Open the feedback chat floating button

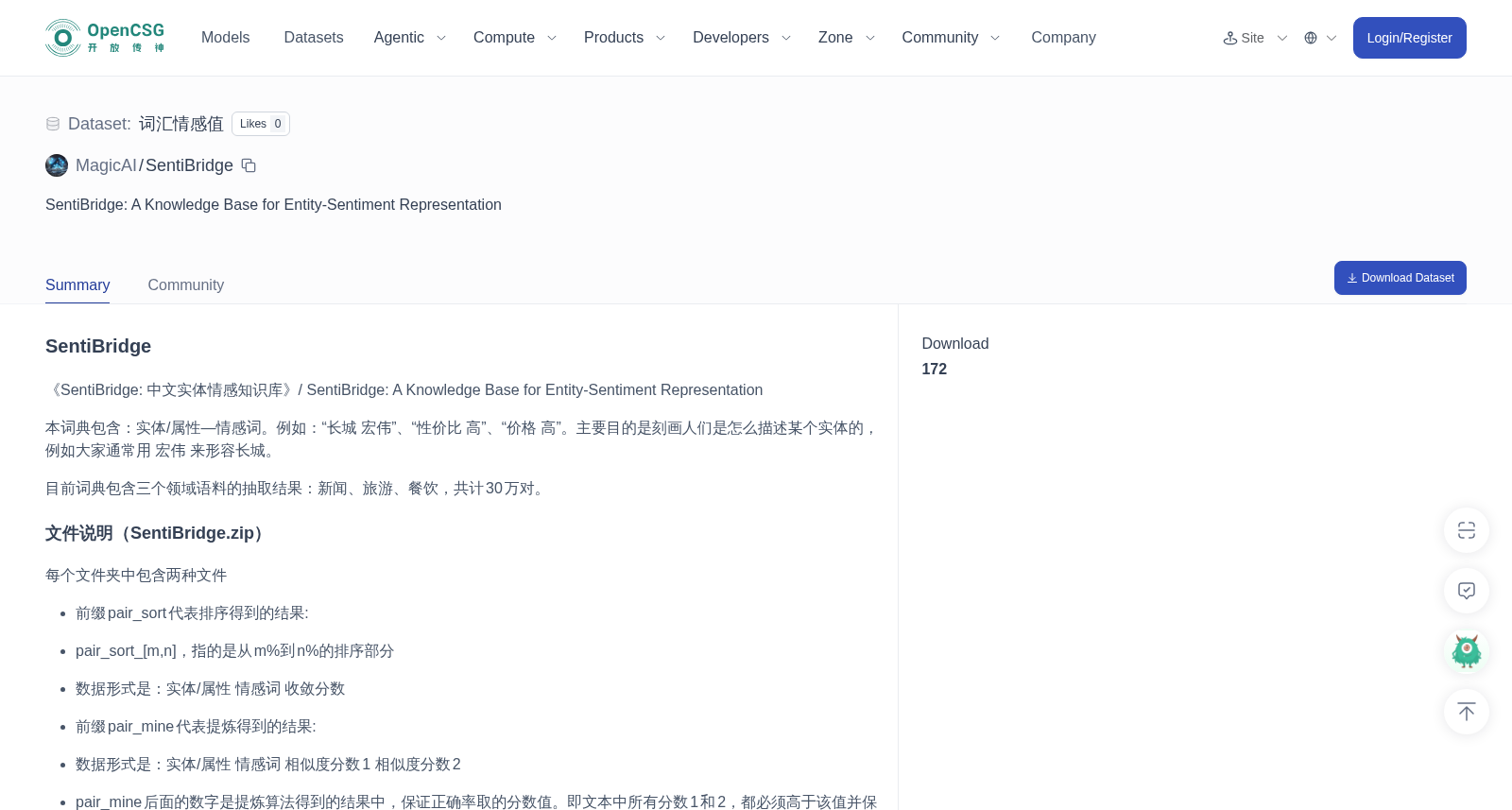pos(1467,591)
